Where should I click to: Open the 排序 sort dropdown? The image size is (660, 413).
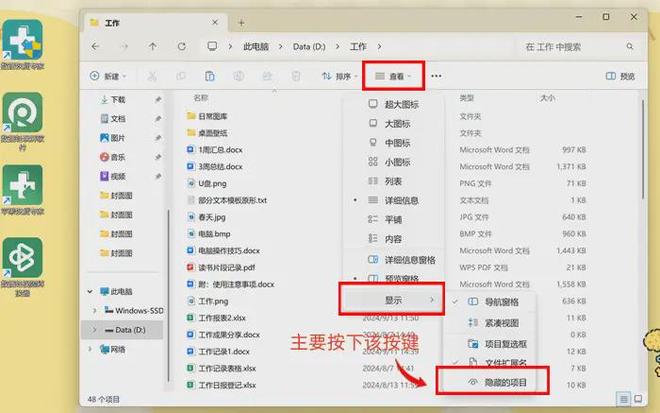point(340,76)
